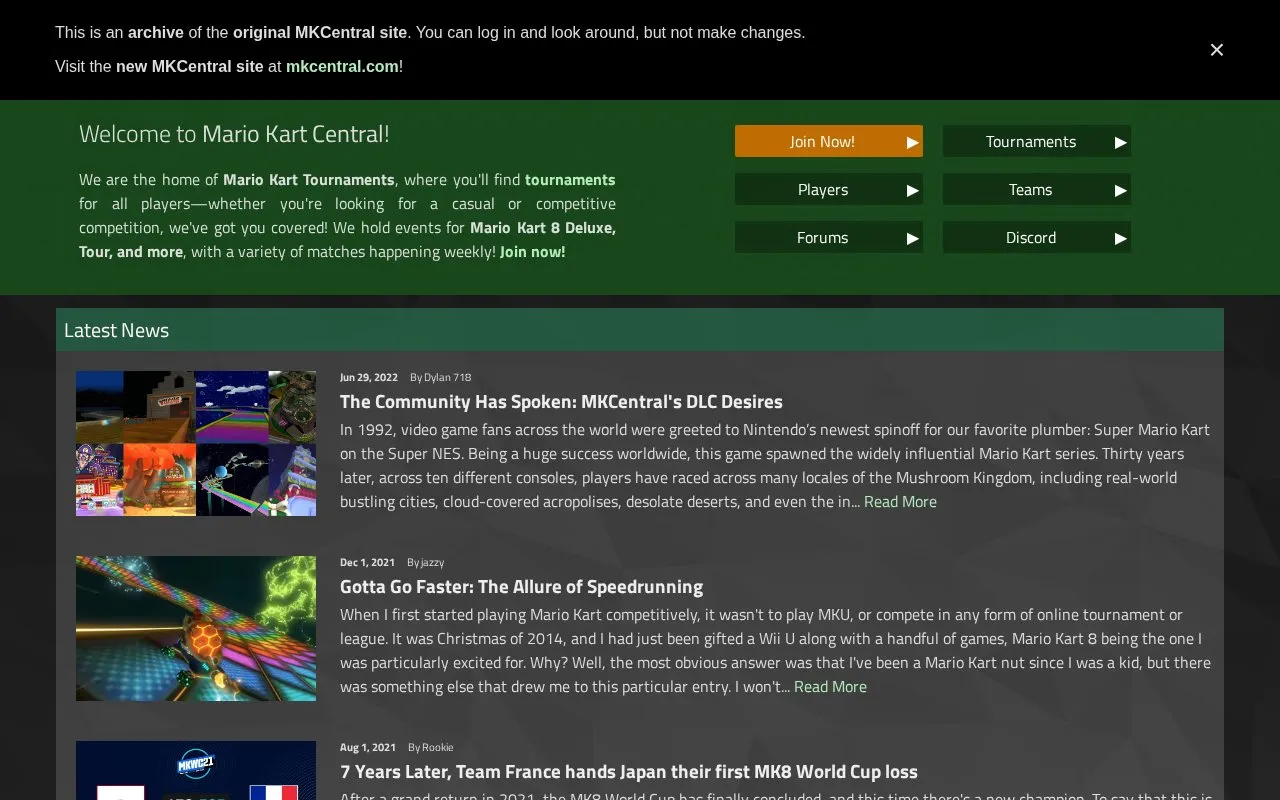The image size is (1280, 800).
Task: Open '7 Years Later, Team France' article title
Action: pyautogui.click(x=628, y=771)
